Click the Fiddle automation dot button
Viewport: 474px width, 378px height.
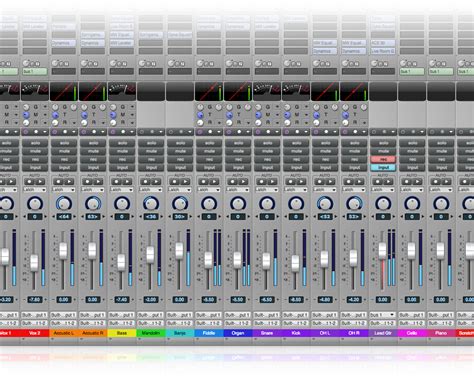point(204,182)
